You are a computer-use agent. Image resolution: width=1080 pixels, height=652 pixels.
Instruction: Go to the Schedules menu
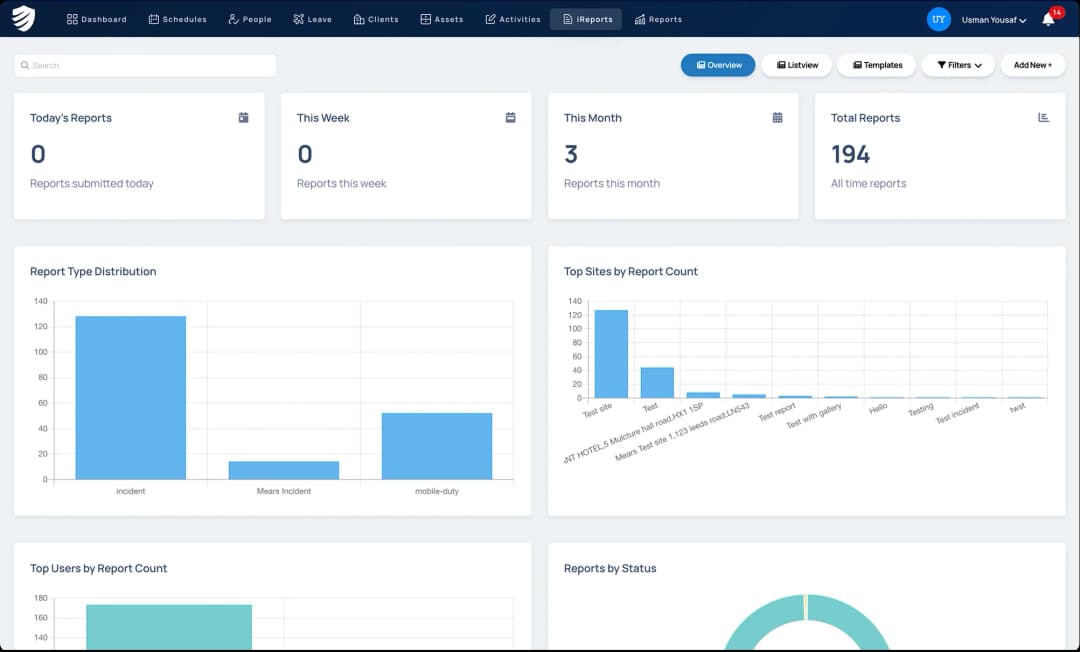coord(177,19)
